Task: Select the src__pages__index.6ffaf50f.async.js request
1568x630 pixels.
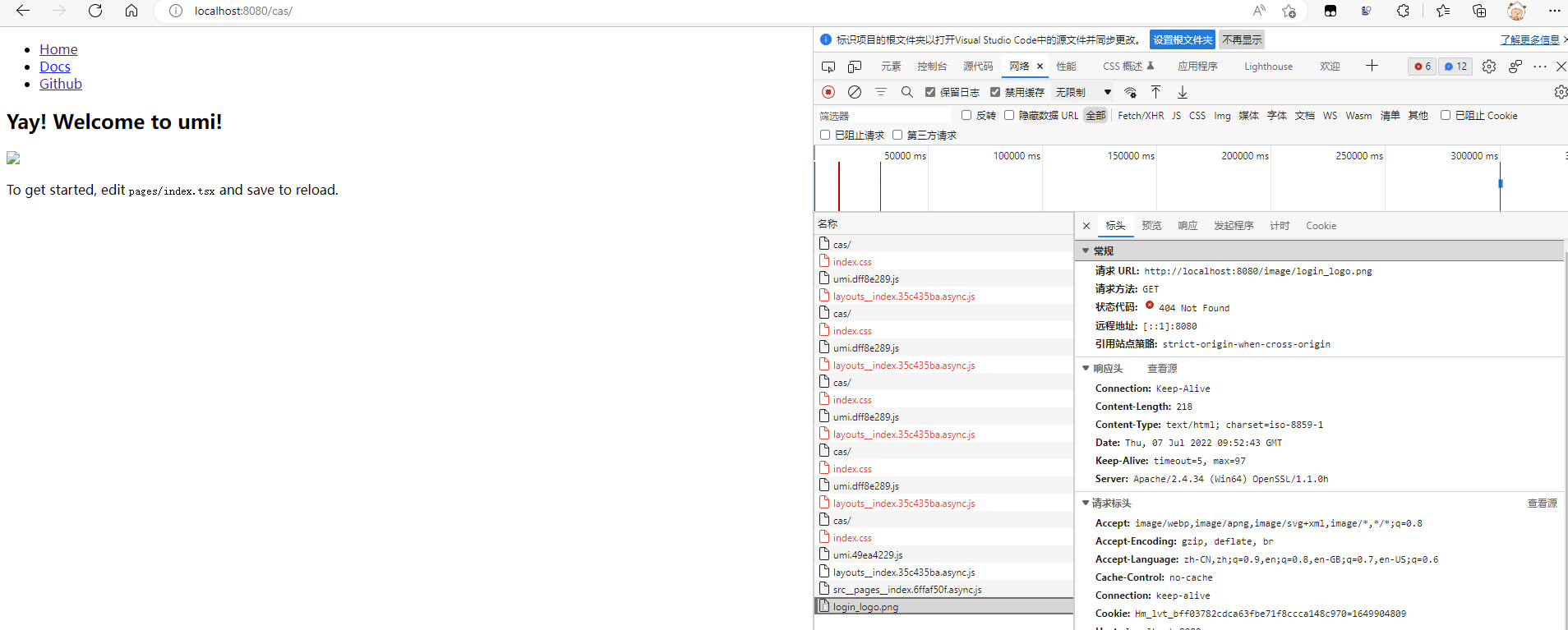Action: point(943,589)
